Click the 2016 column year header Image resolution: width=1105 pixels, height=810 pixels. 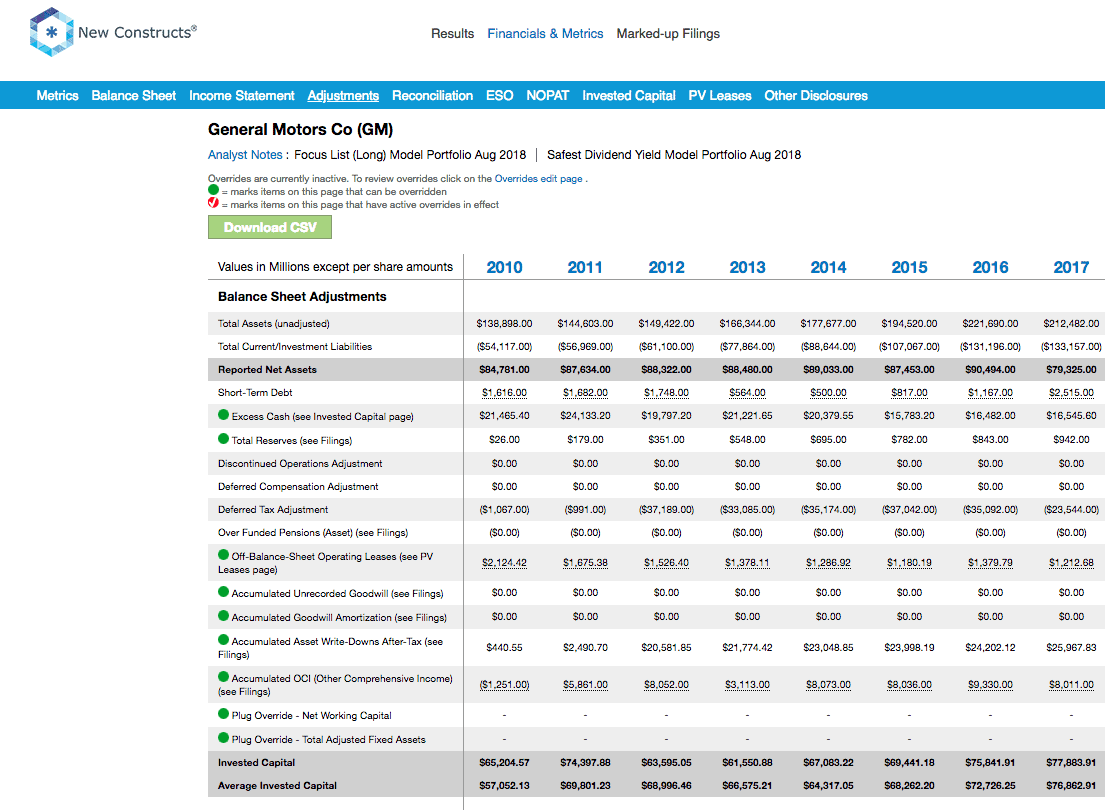click(990, 267)
